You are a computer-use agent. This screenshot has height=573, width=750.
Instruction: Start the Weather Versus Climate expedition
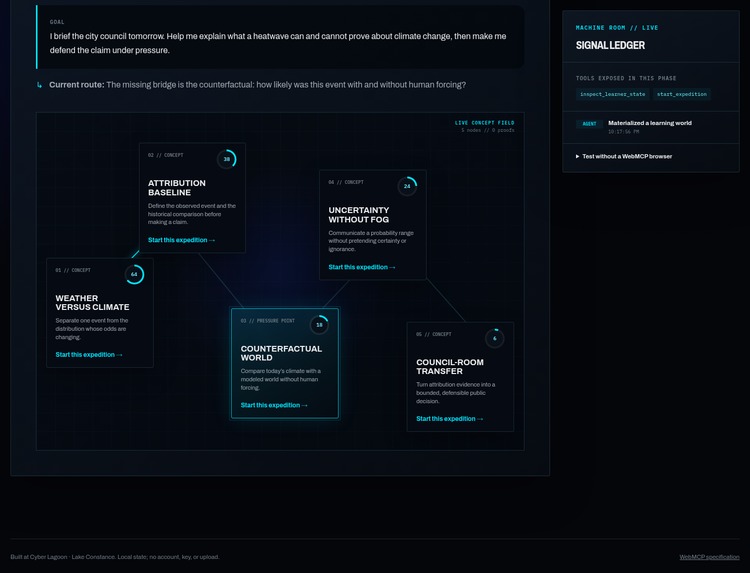[89, 355]
